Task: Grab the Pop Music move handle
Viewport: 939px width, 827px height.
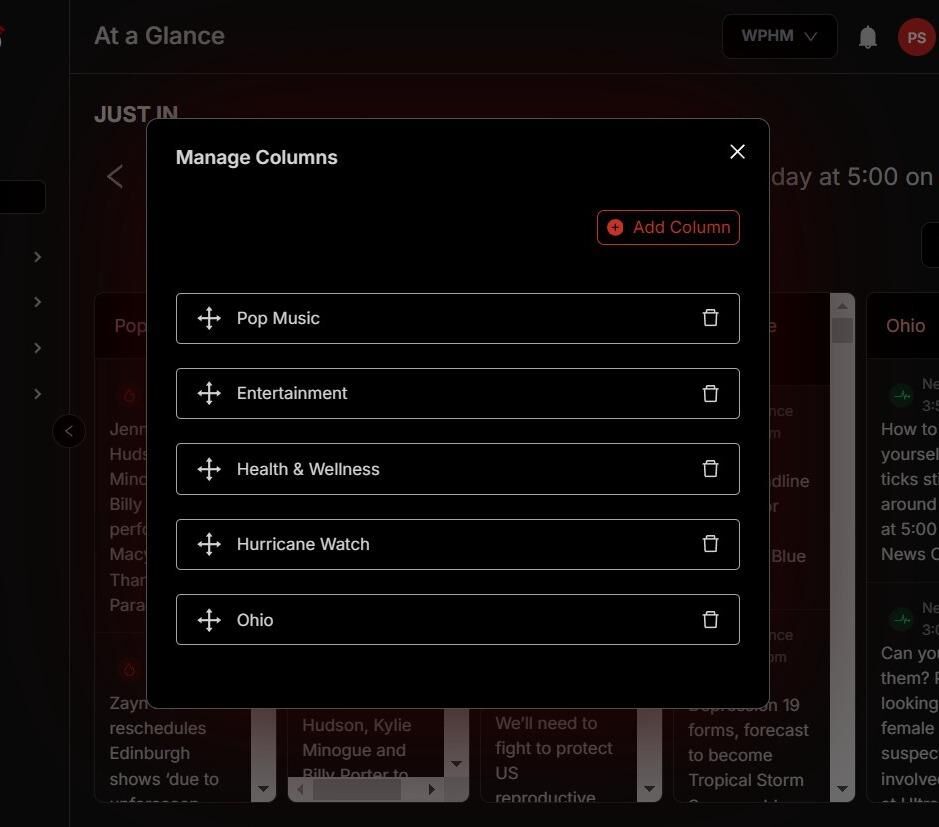Action: (209, 318)
